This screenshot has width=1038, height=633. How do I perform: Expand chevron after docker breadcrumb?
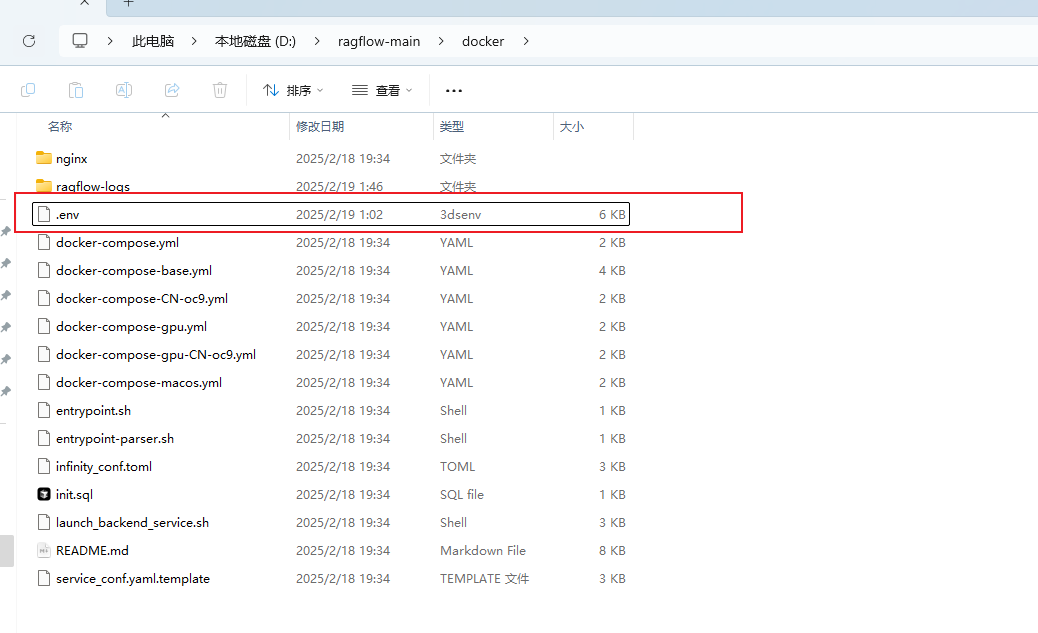526,41
